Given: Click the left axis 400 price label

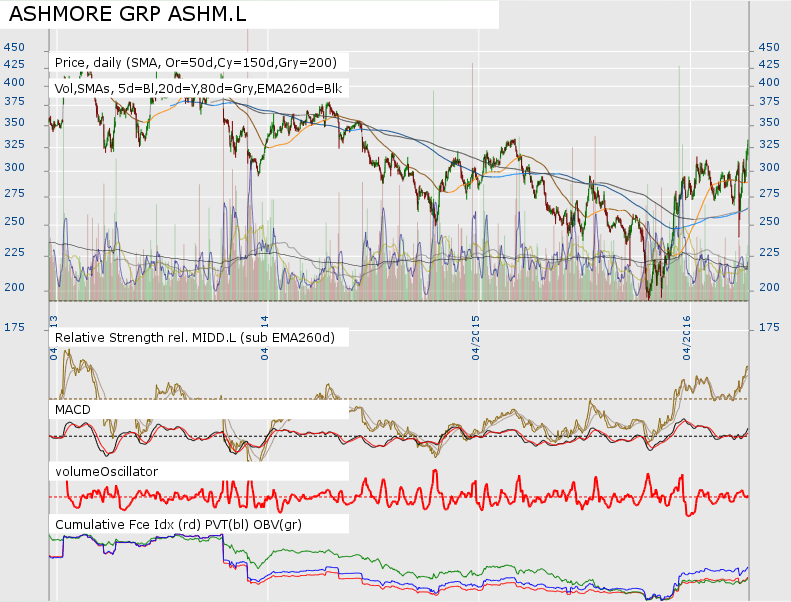Looking at the screenshot, I should (x=14, y=82).
